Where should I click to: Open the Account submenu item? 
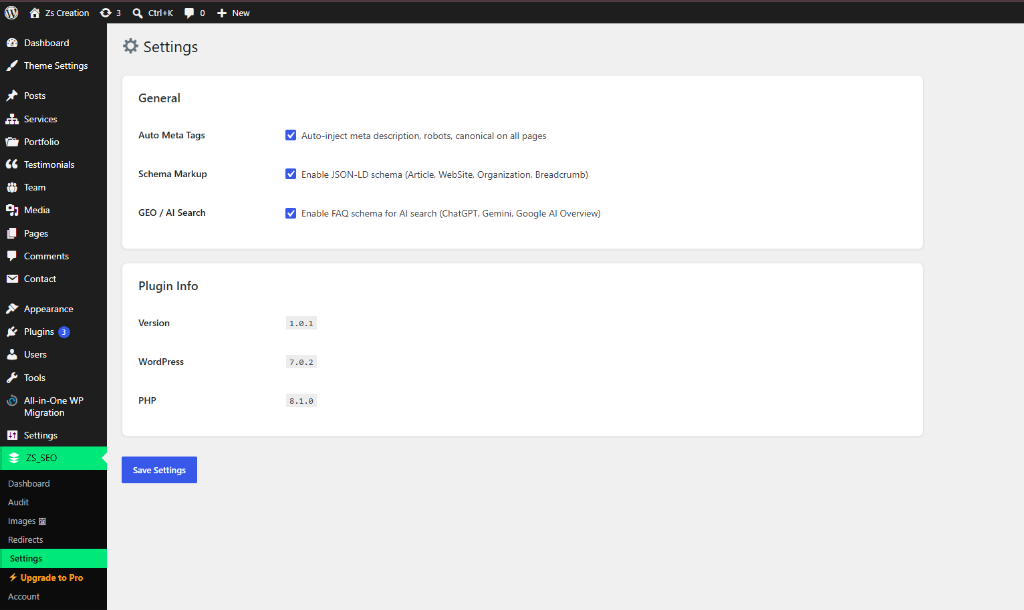24,597
